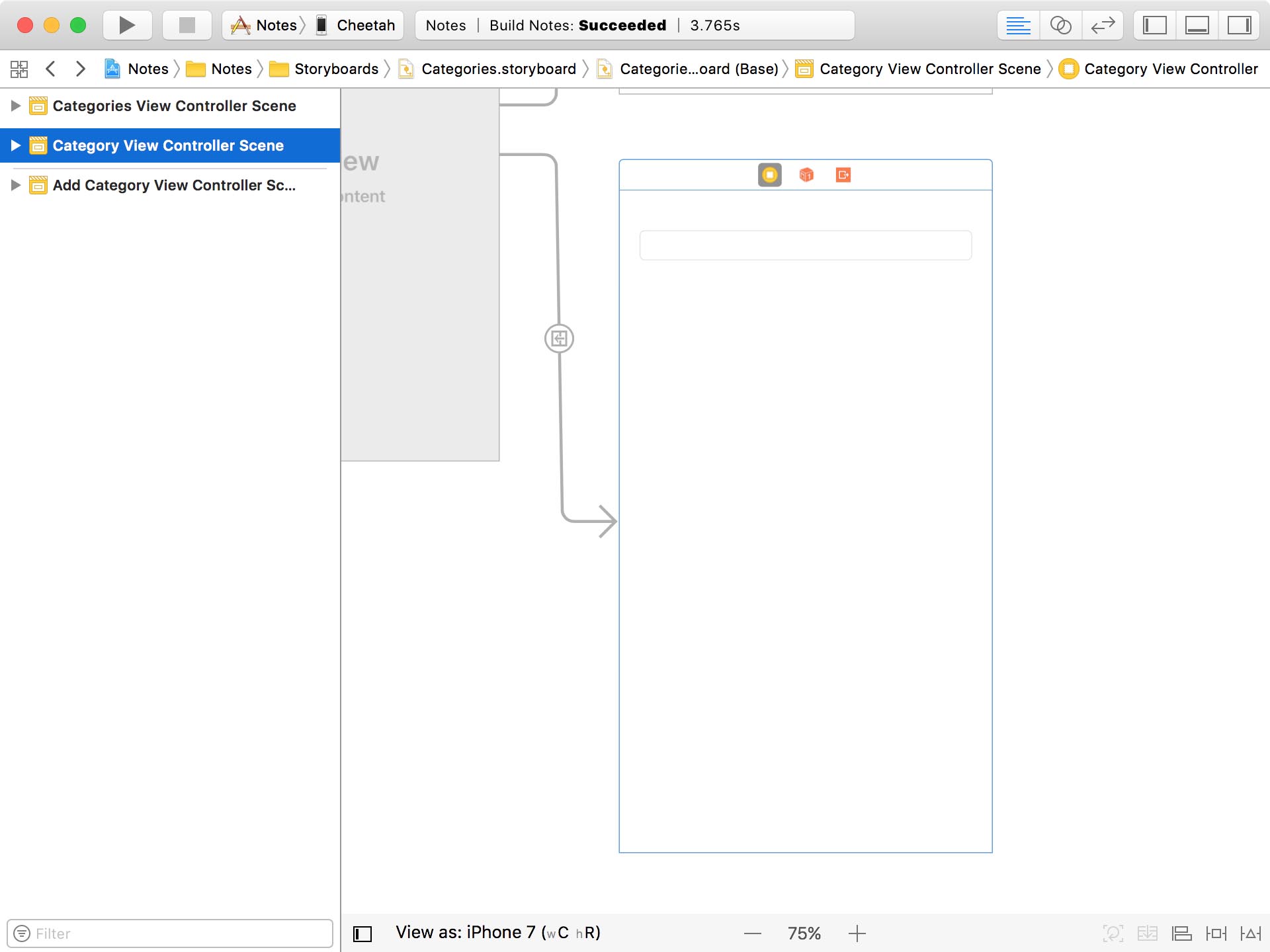Image resolution: width=1270 pixels, height=952 pixels.
Task: Expand the Add Category View Controller Scene
Action: (x=16, y=186)
